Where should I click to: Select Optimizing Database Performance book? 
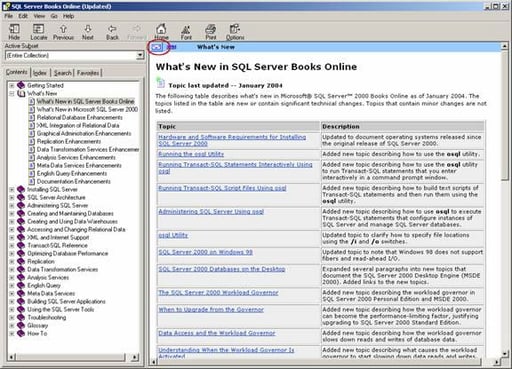(67, 253)
